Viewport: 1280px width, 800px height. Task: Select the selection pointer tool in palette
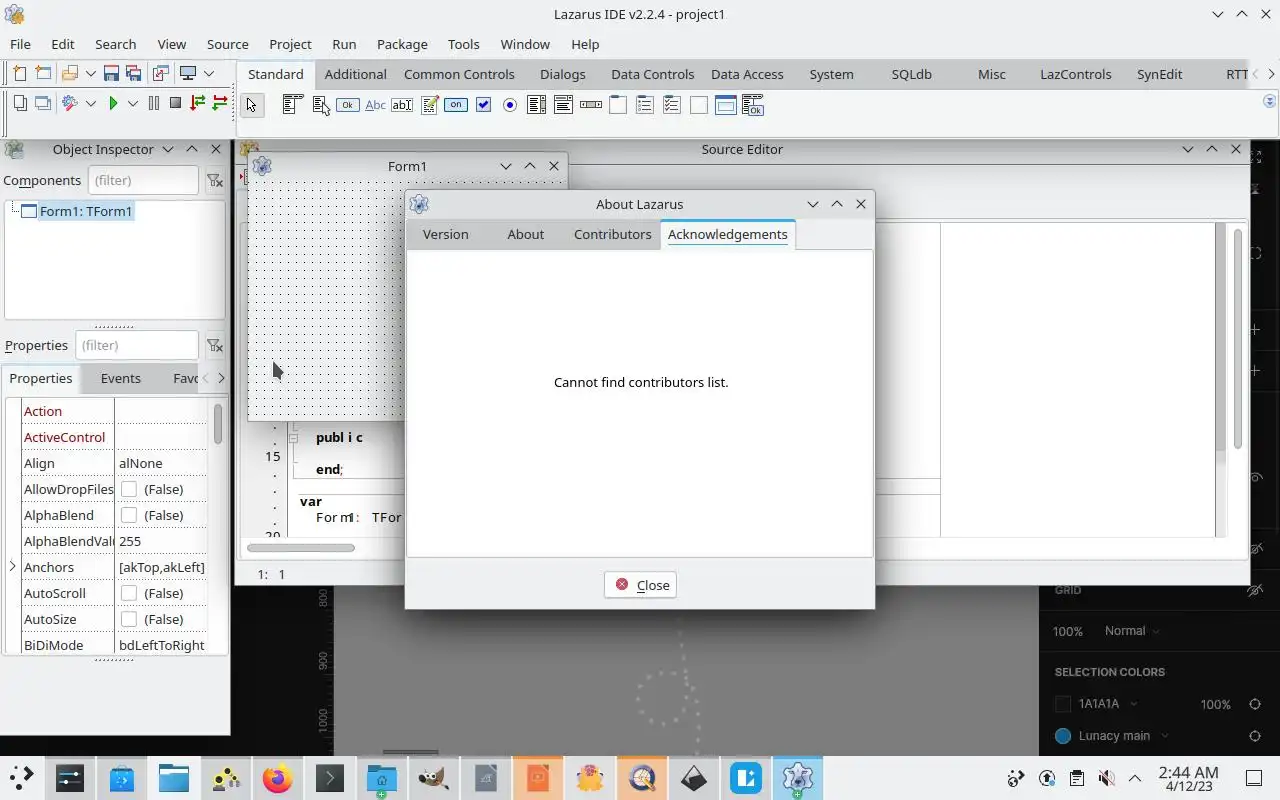[252, 104]
